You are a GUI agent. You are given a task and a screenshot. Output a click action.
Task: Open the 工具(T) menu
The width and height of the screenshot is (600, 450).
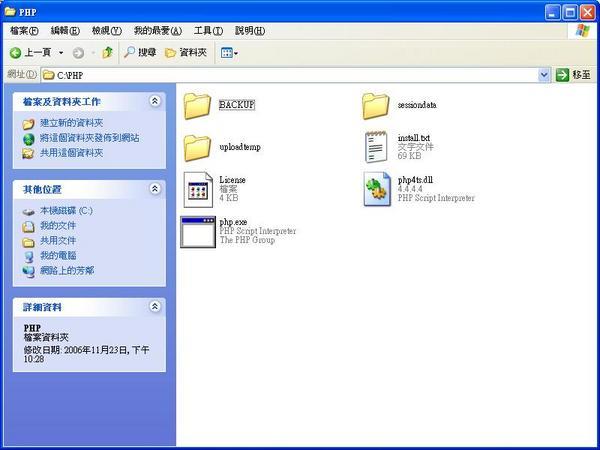208,31
